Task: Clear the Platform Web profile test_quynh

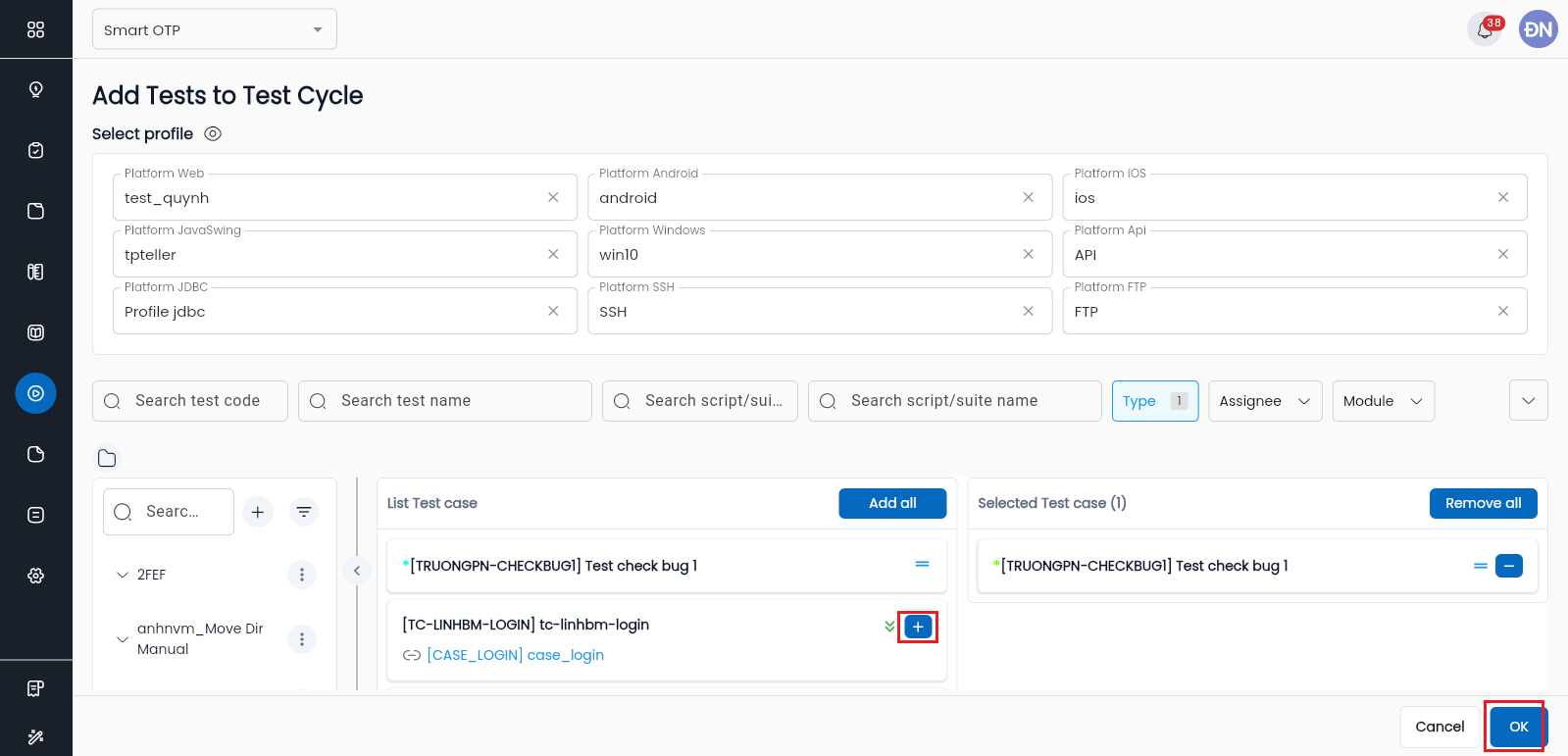Action: (x=553, y=197)
